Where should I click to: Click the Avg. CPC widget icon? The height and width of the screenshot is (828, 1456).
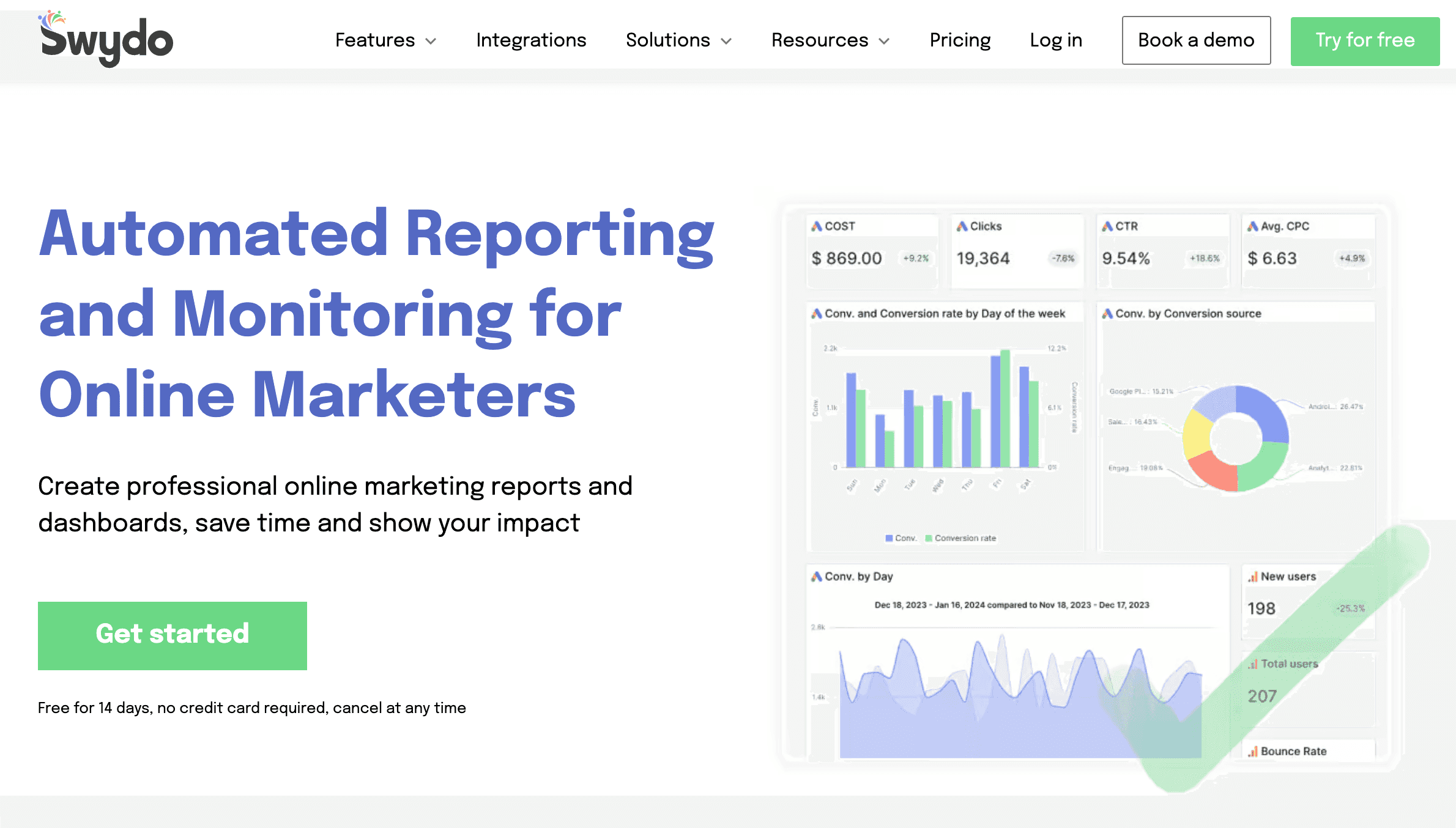click(1253, 226)
